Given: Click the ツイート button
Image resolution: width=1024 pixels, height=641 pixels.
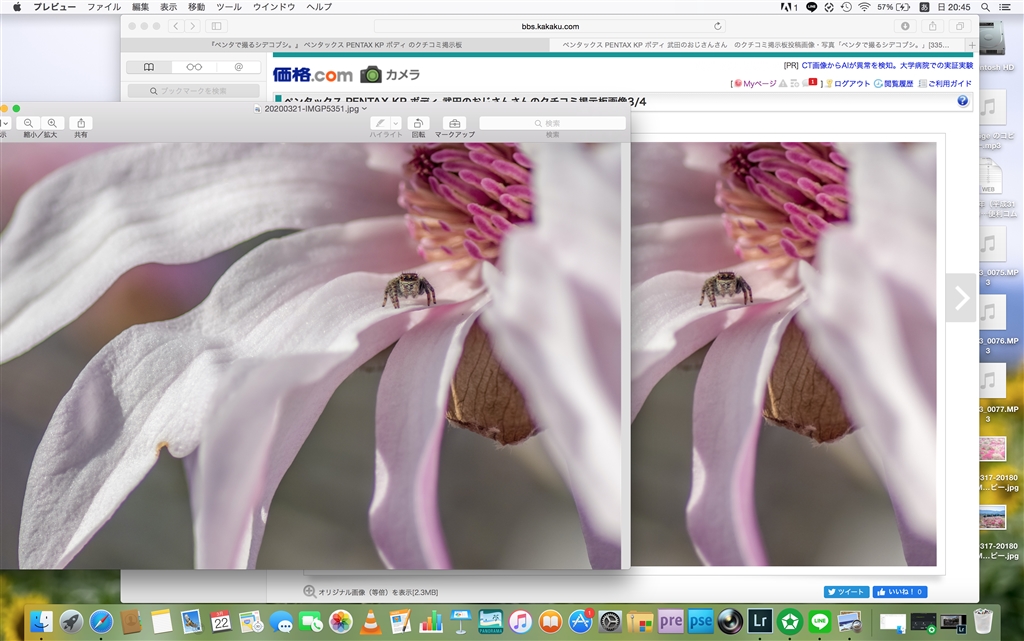Looking at the screenshot, I should tap(846, 592).
